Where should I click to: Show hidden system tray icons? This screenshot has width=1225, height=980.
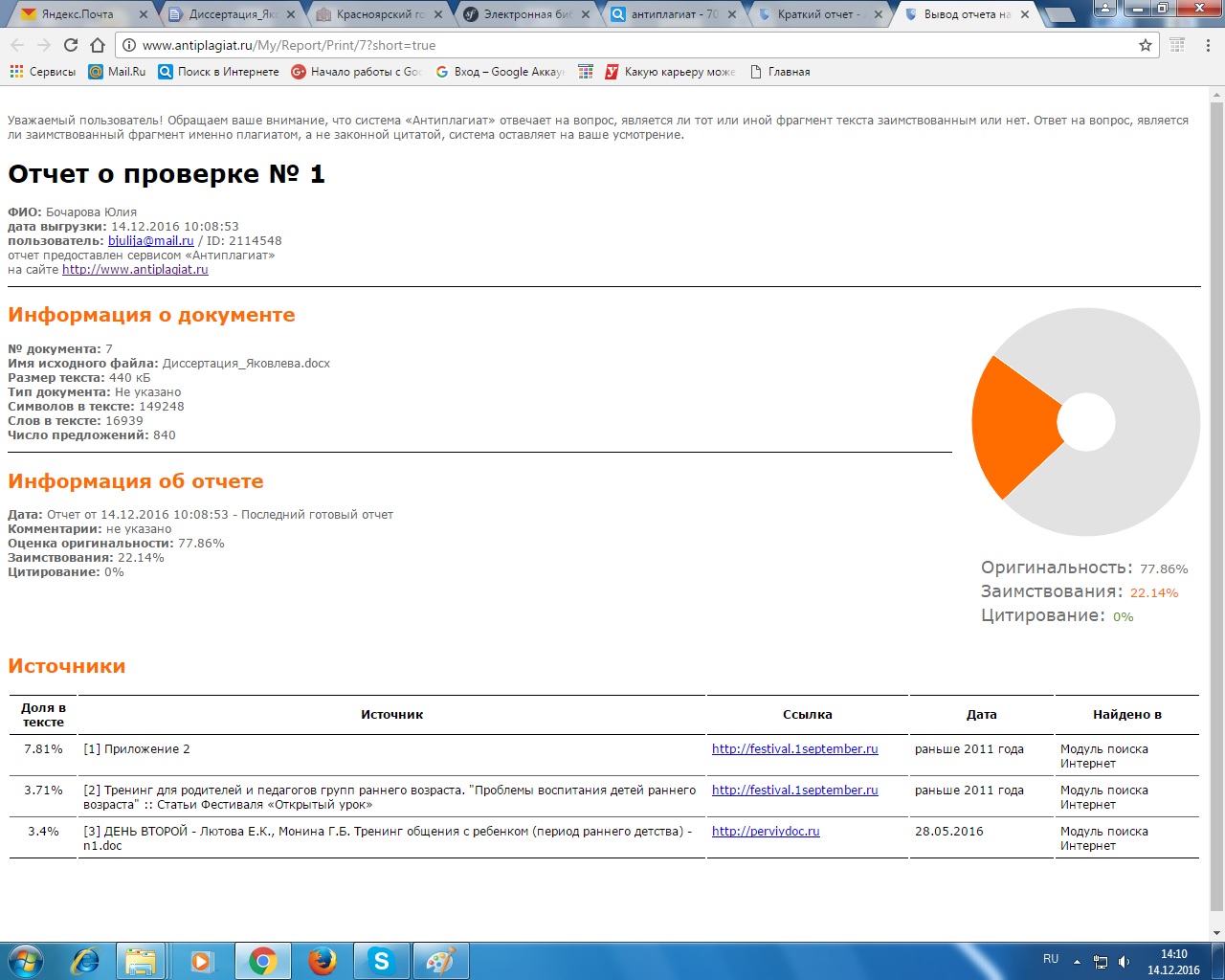point(1077,962)
